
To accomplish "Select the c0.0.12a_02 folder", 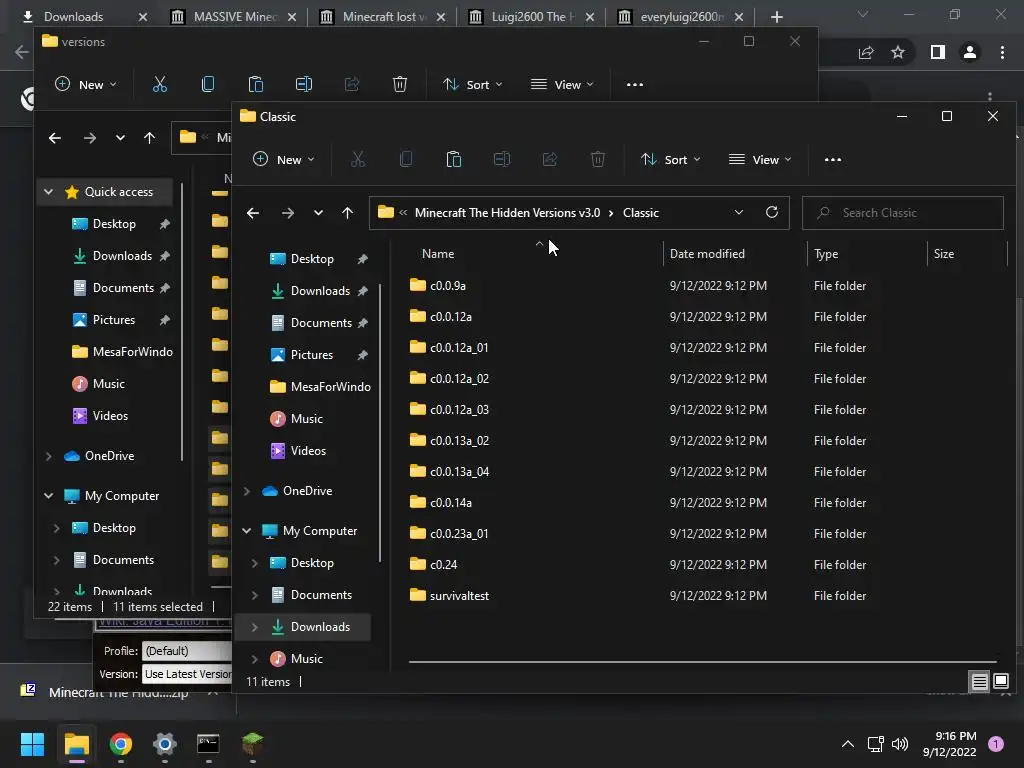I will 459,379.
